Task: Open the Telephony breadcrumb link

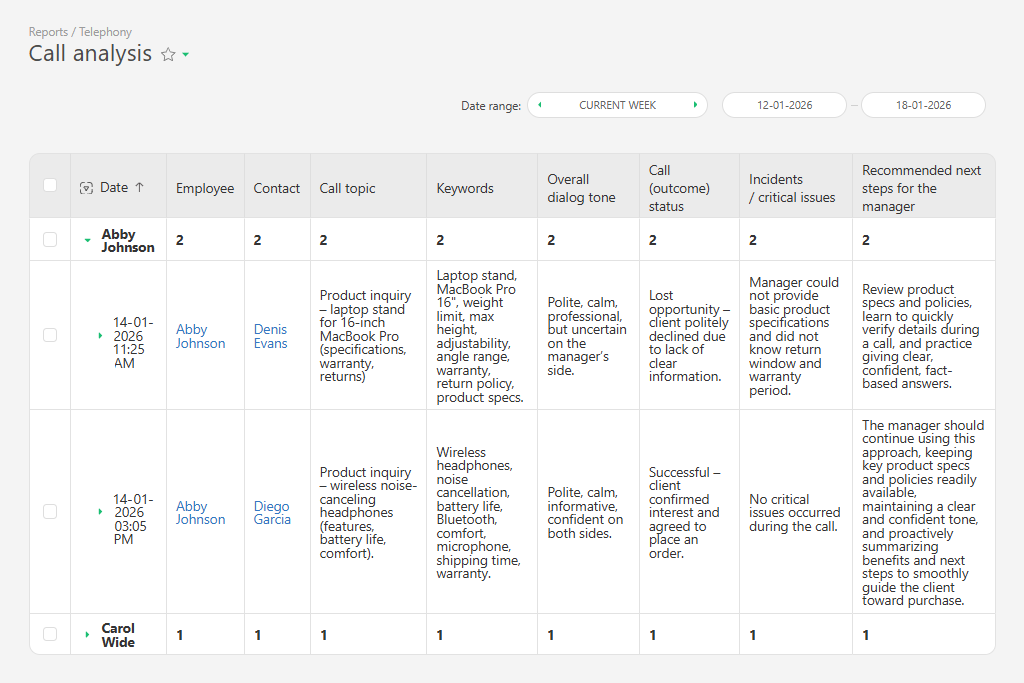Action: (106, 32)
